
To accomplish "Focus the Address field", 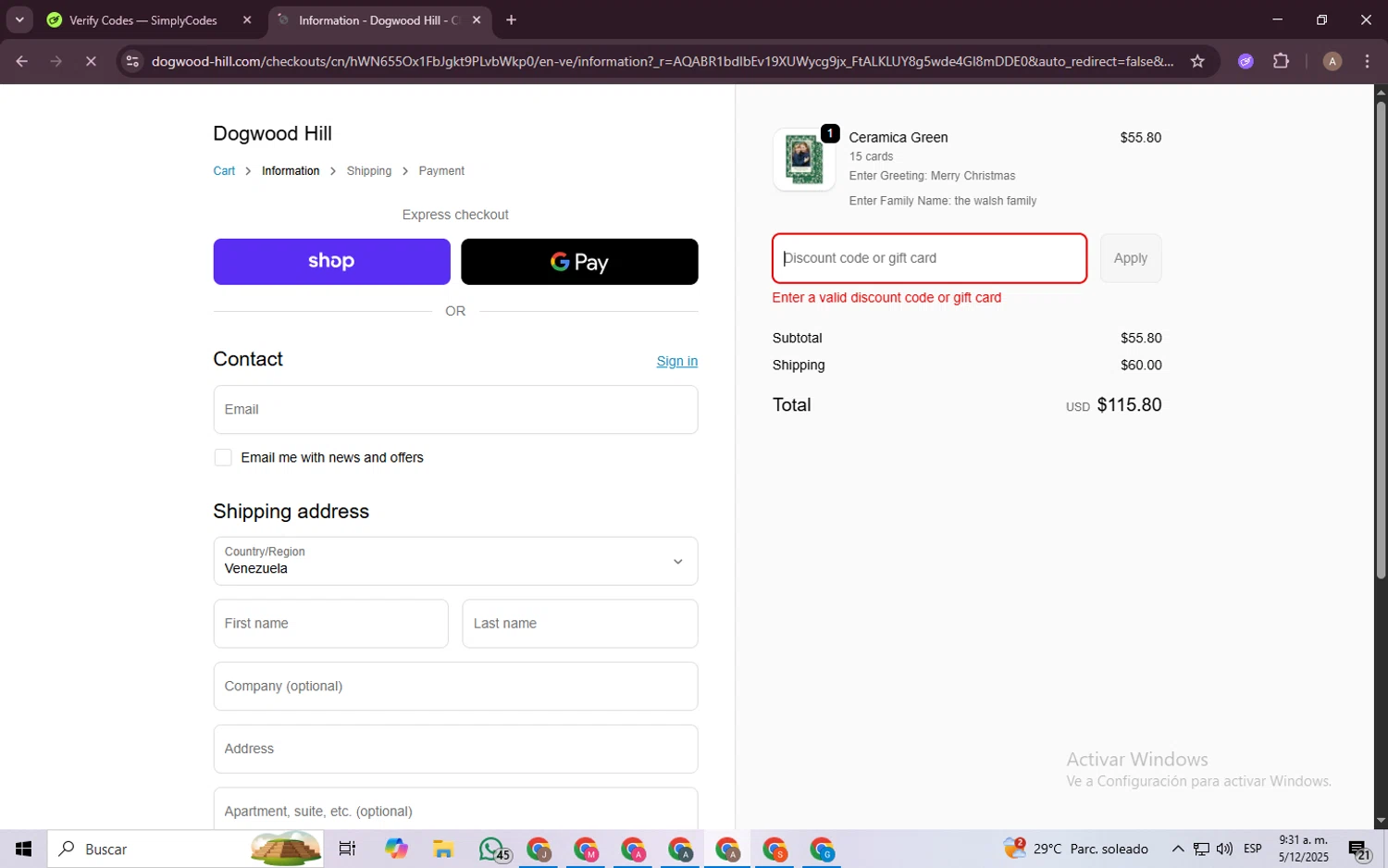I will pyautogui.click(x=455, y=749).
